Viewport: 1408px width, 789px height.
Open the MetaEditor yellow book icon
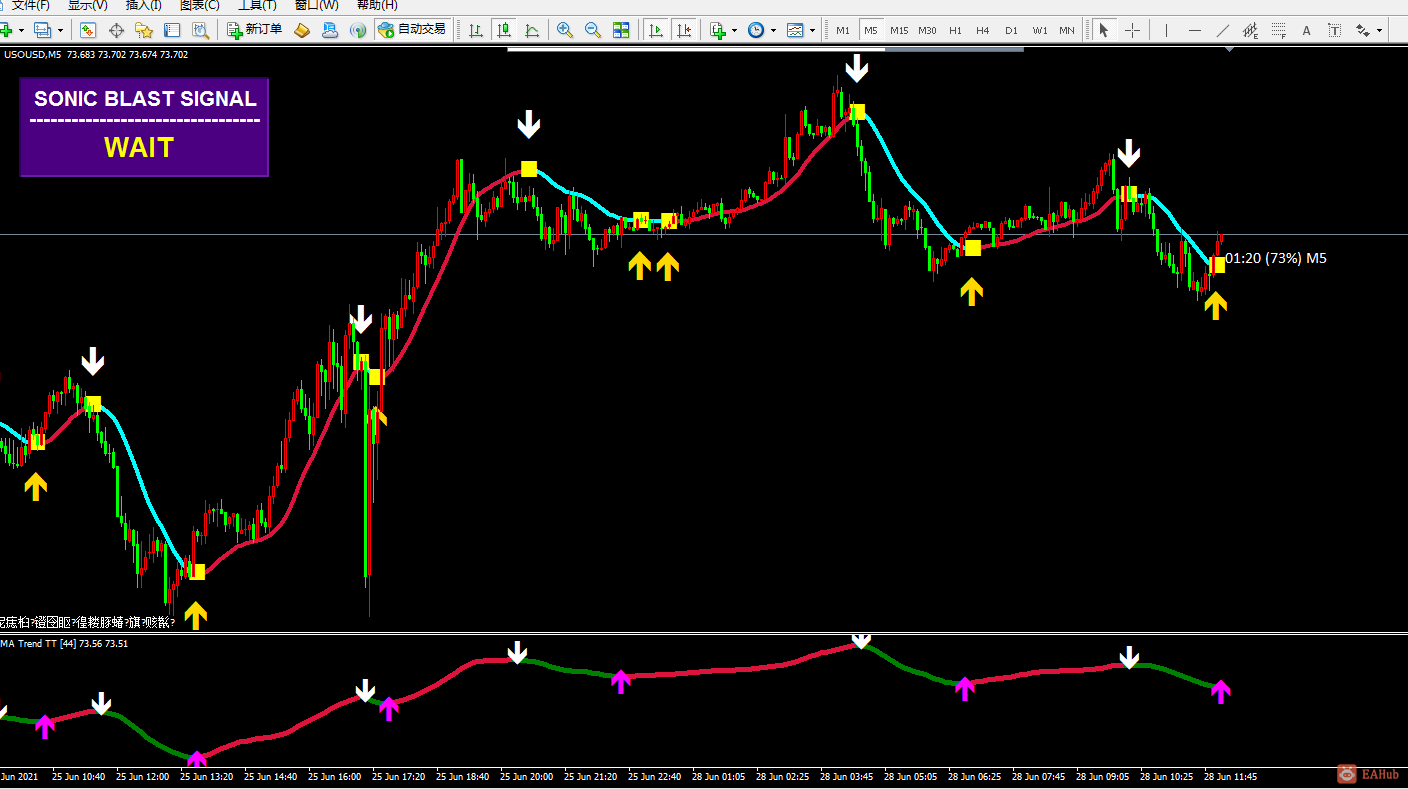302,30
